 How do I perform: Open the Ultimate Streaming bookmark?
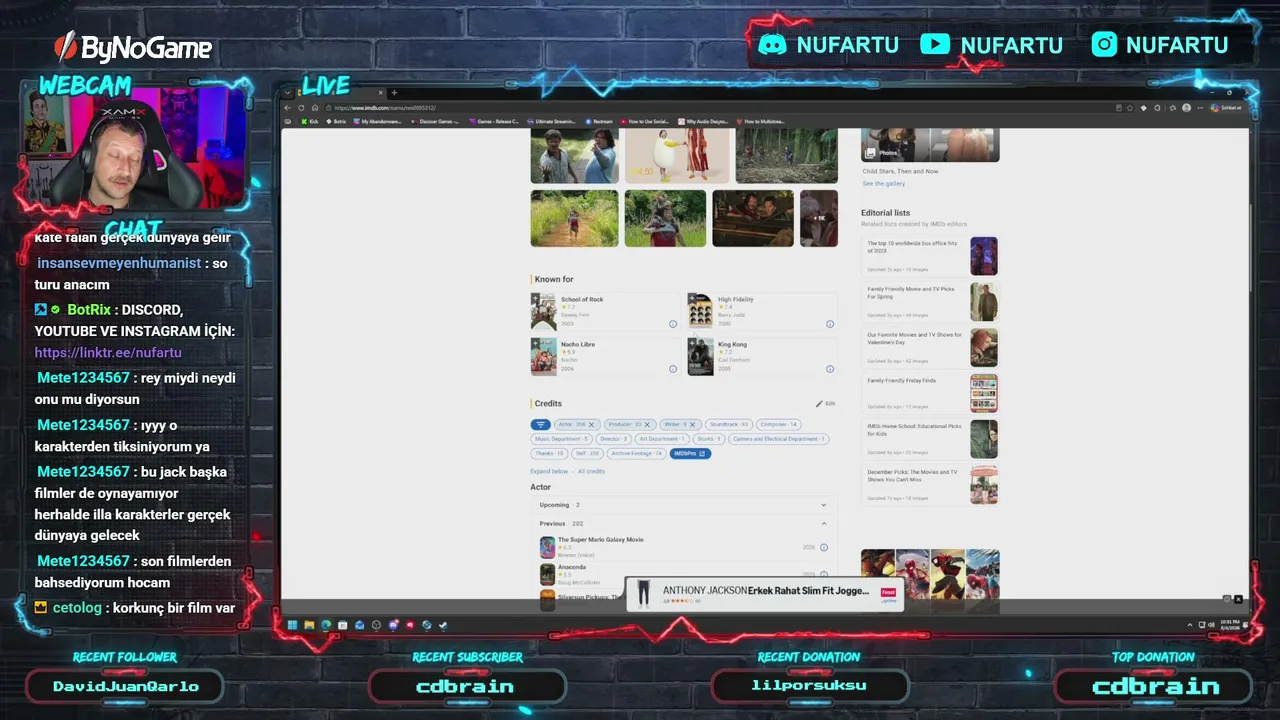(x=552, y=121)
